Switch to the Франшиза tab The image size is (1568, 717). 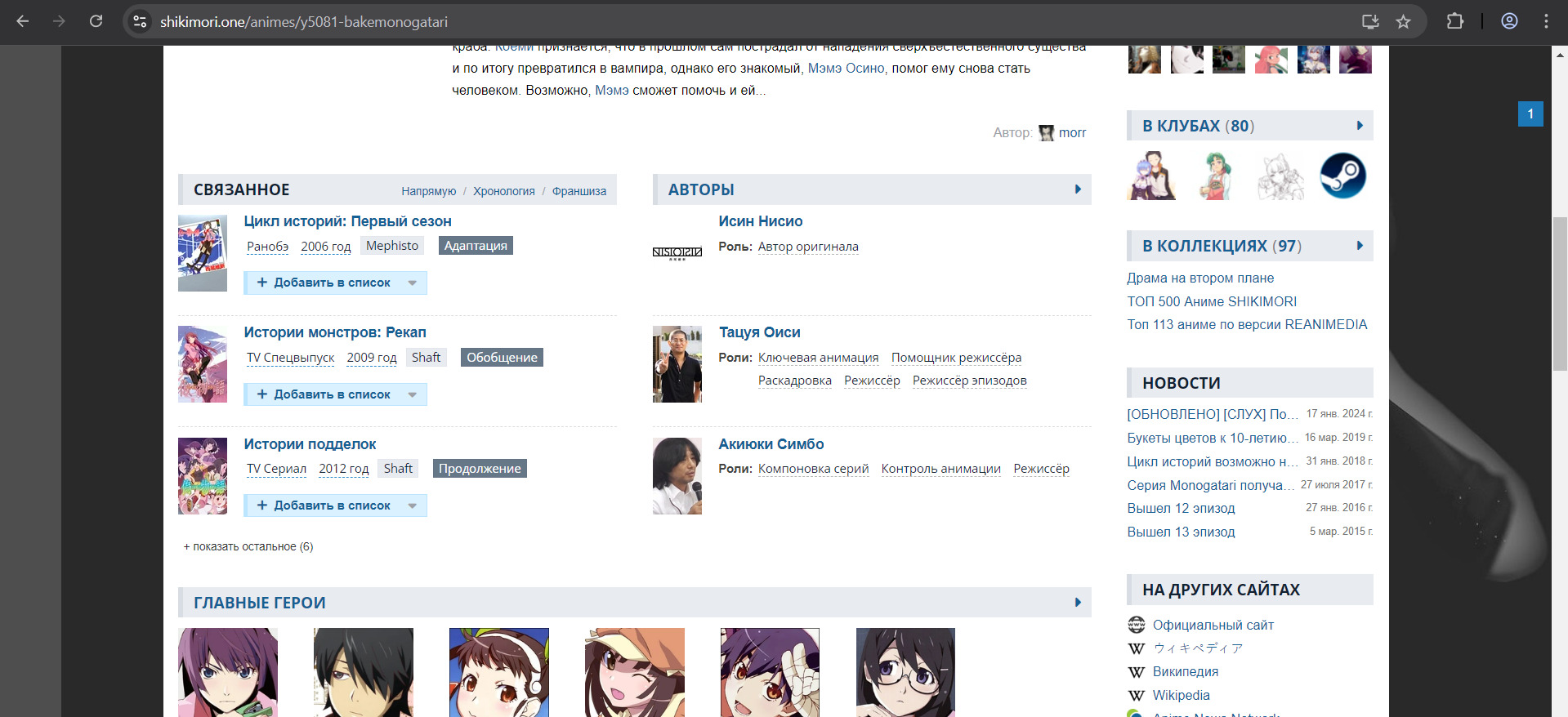coord(579,191)
